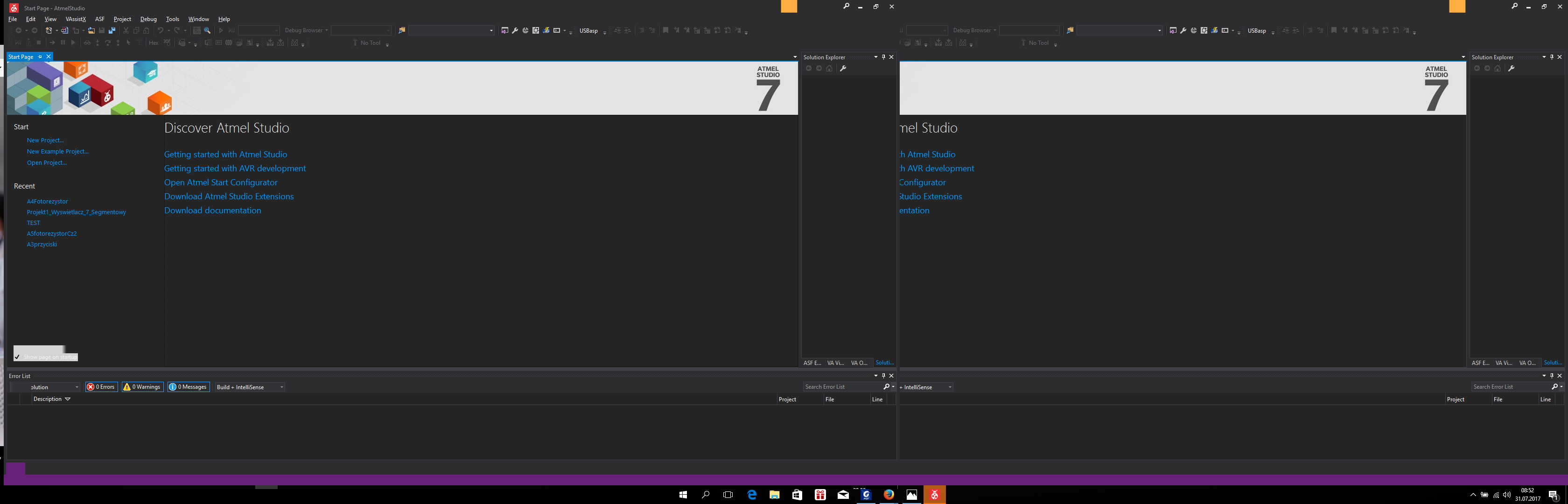This screenshot has height=504, width=1568.
Task: Click the wrench Device Programming toolbar icon
Action: pos(515,30)
